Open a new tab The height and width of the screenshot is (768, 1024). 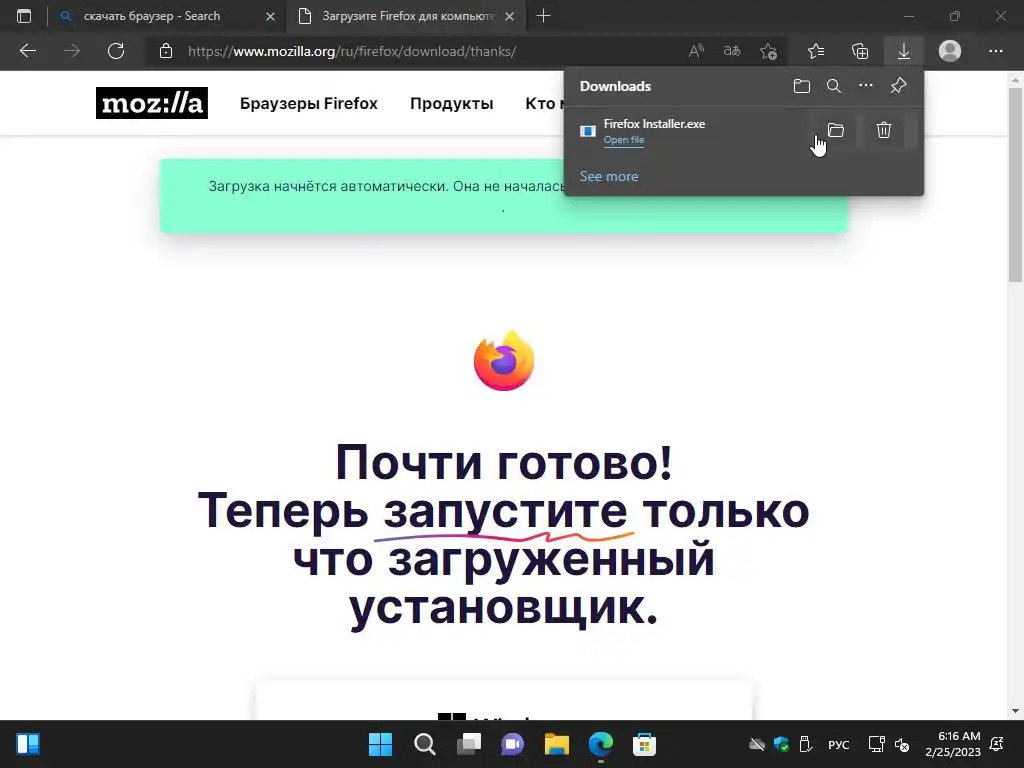click(543, 16)
